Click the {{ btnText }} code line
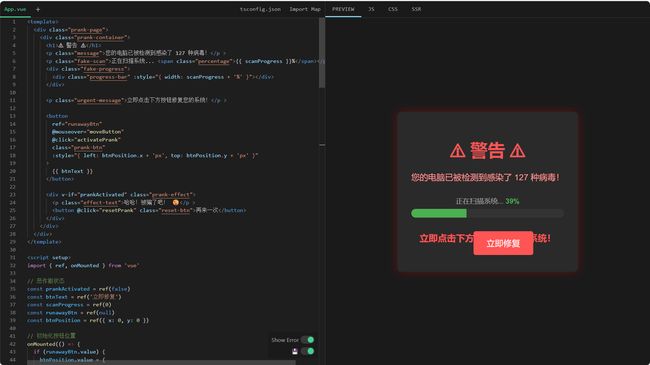650x365 pixels. tap(72, 171)
